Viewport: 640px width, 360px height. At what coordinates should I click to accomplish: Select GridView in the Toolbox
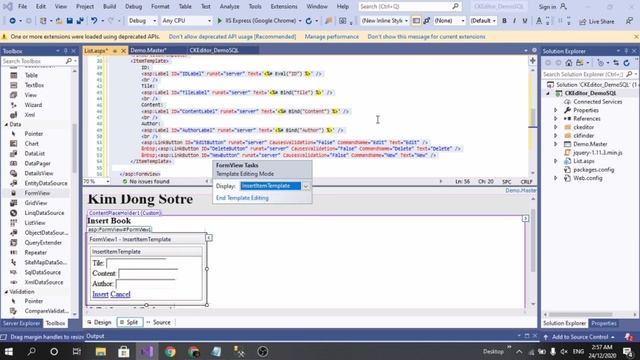[x=36, y=203]
